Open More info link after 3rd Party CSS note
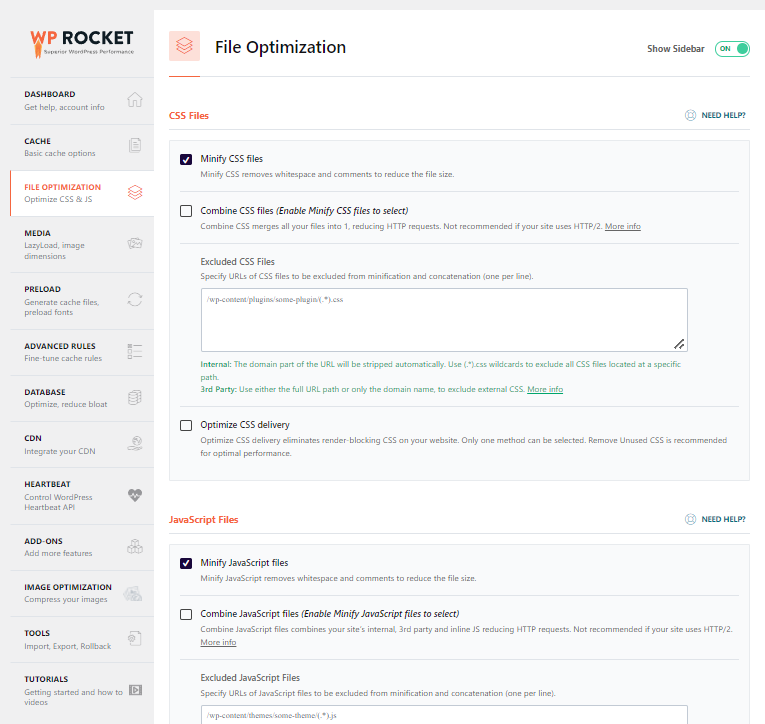 (x=545, y=389)
